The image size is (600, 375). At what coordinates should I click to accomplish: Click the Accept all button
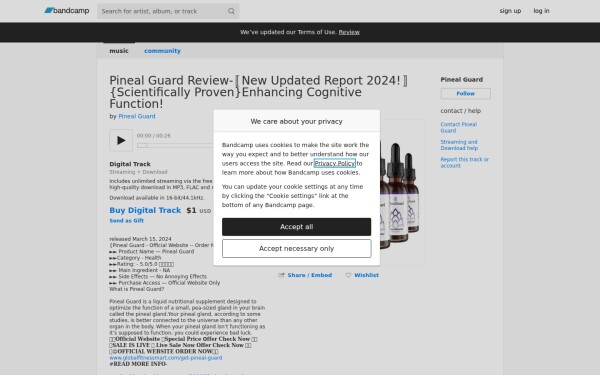(296, 227)
